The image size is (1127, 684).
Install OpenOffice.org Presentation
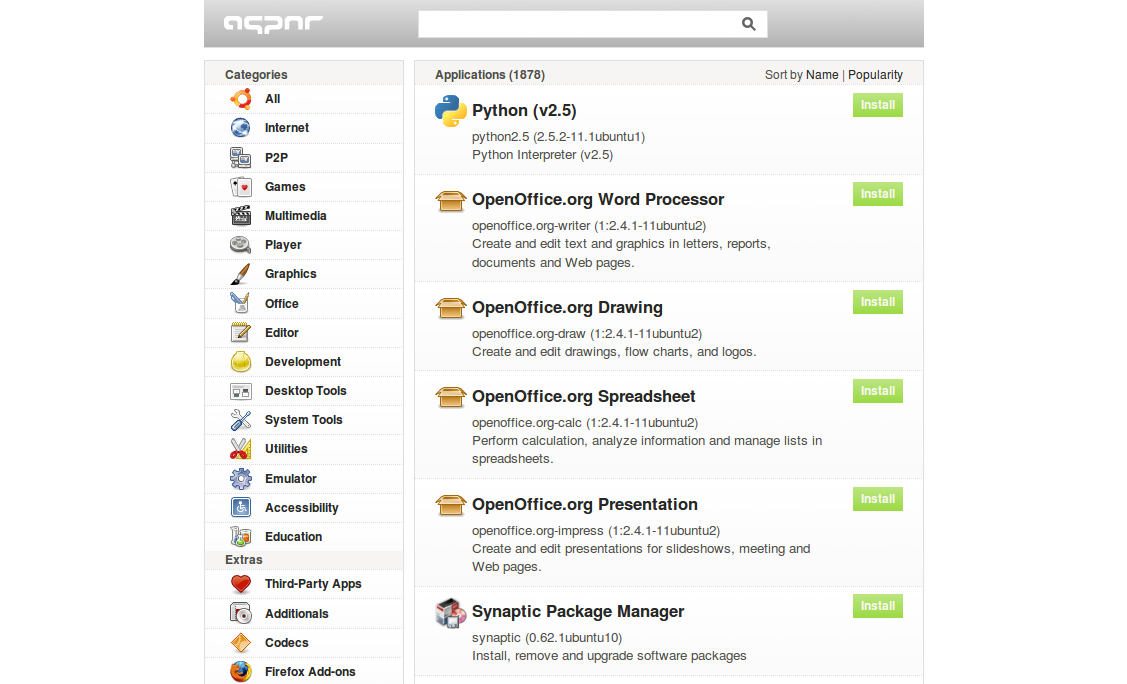click(878, 499)
